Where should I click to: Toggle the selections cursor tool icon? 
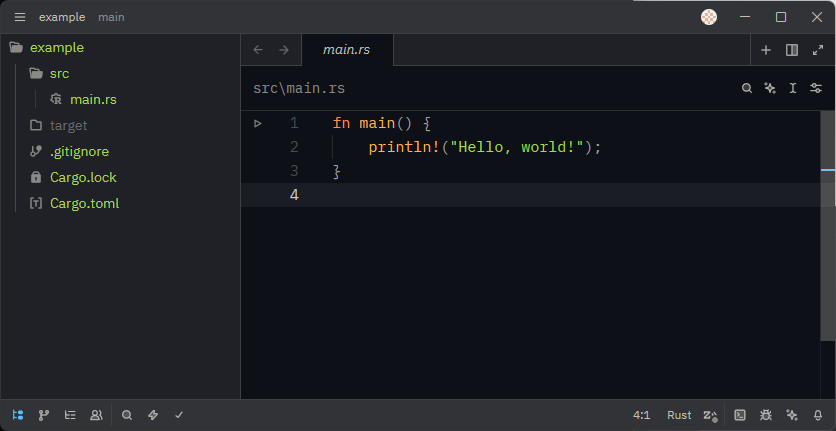(793, 89)
